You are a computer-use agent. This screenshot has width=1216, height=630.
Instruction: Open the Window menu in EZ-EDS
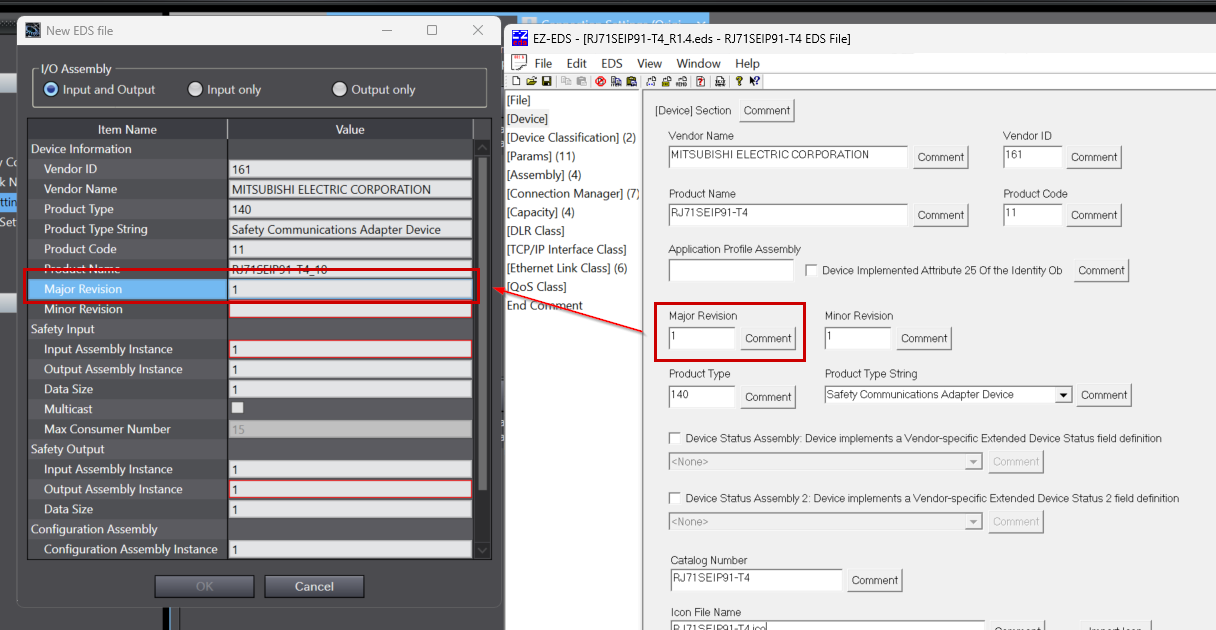tap(698, 63)
